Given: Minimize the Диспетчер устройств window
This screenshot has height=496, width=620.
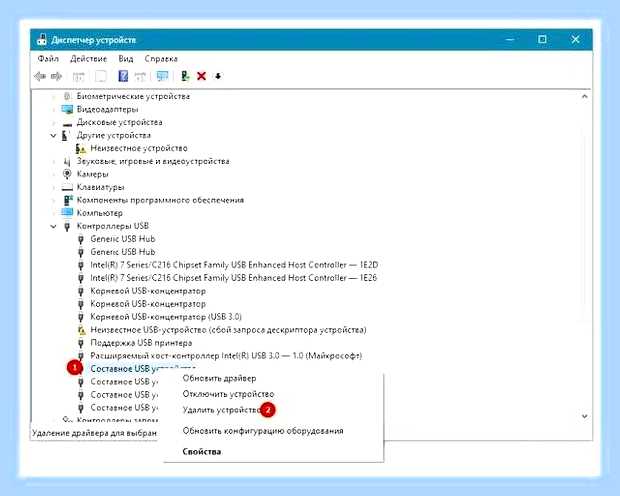Looking at the screenshot, I should [510, 40].
